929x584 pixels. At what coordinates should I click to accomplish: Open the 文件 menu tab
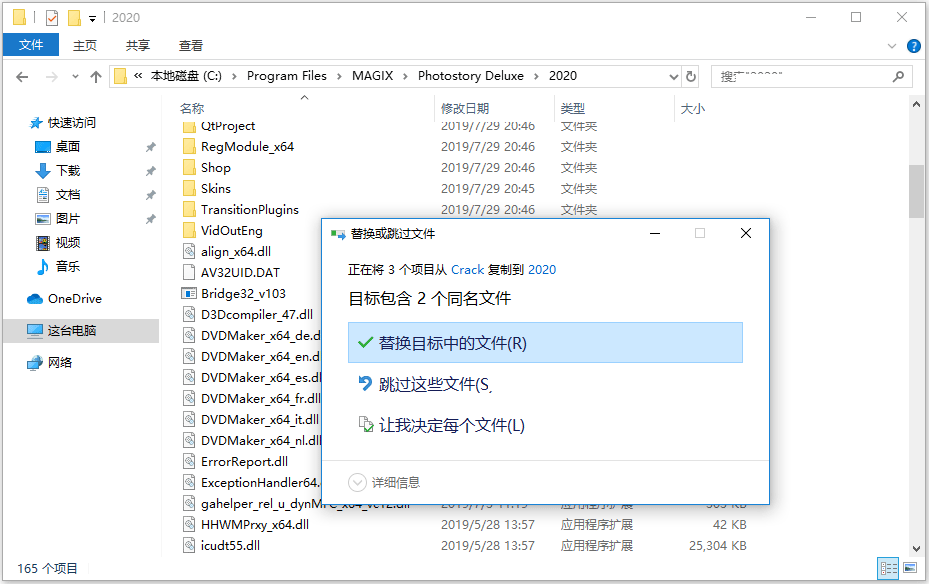pos(31,45)
